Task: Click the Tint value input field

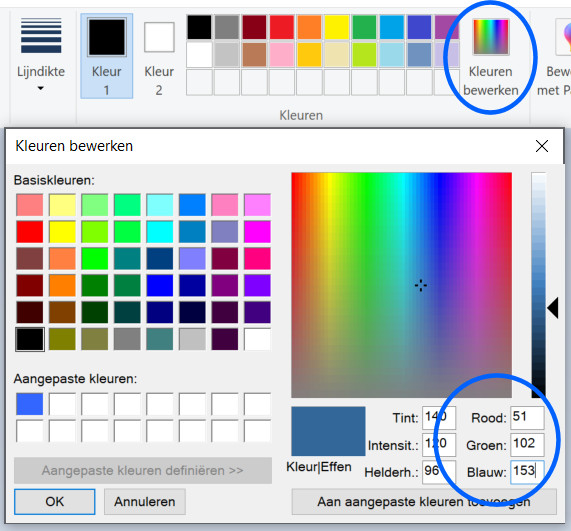Action: coord(439,417)
